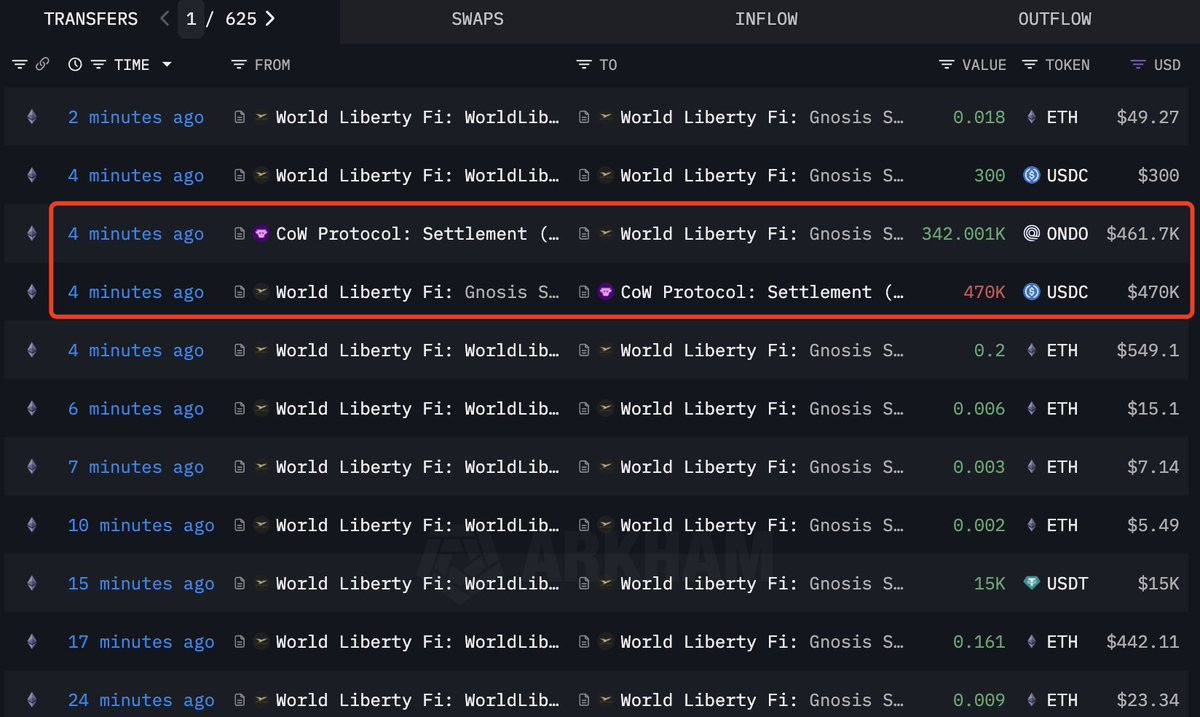Click the Ethereum chain icon in the first row
1200x717 pixels.
[x=31, y=117]
